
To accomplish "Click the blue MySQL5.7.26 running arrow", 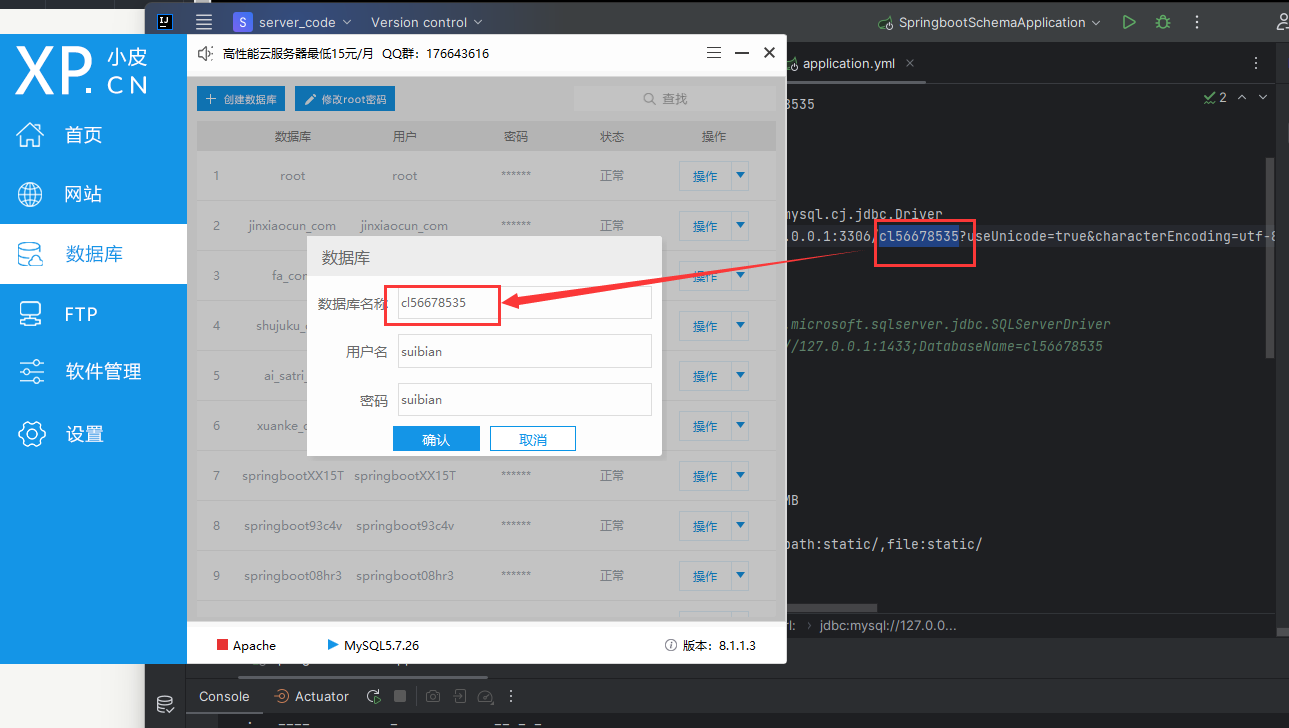I will click(x=333, y=645).
